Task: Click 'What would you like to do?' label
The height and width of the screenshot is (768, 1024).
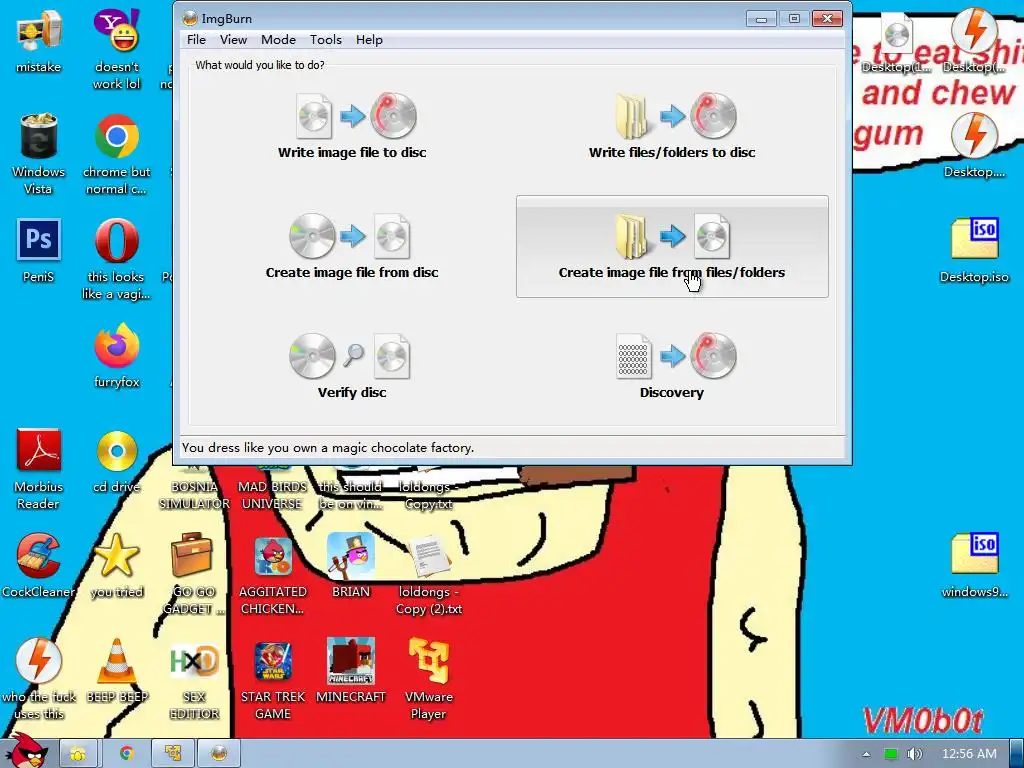Action: pyautogui.click(x=260, y=65)
